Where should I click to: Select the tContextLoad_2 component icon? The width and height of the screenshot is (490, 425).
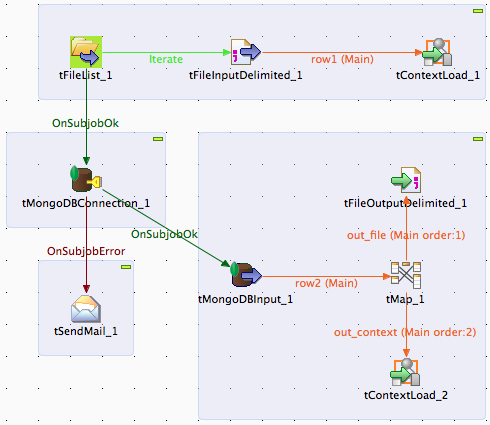coord(406,372)
